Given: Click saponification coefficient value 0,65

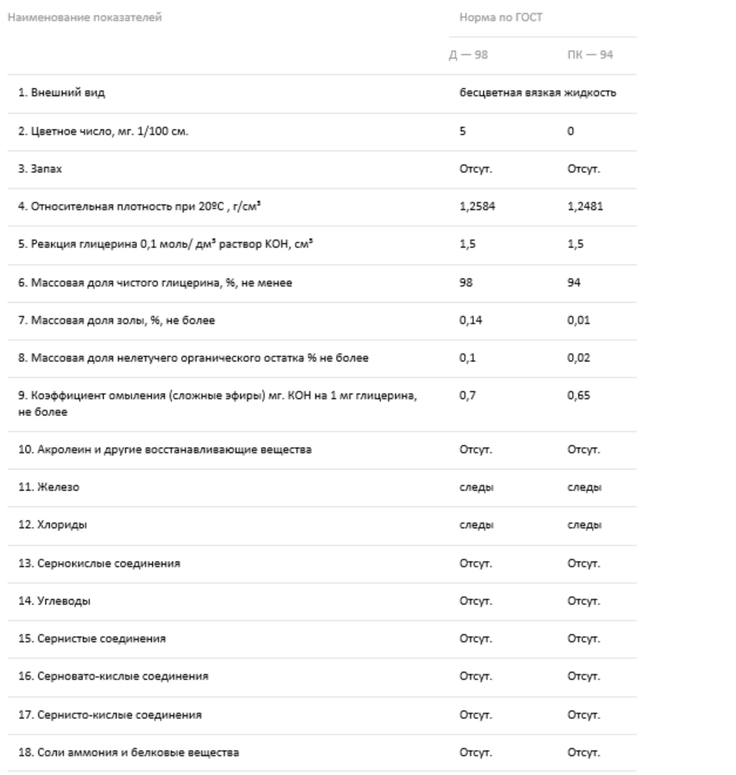Looking at the screenshot, I should 578,395.
